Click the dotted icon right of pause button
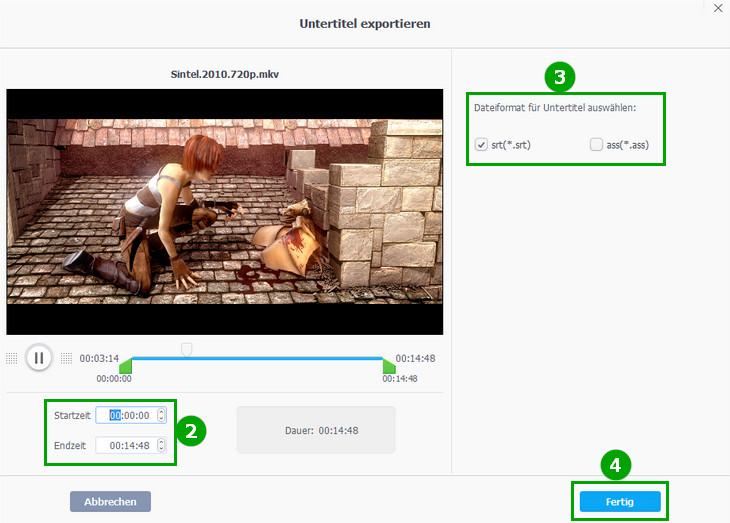730x523 pixels. 67,358
